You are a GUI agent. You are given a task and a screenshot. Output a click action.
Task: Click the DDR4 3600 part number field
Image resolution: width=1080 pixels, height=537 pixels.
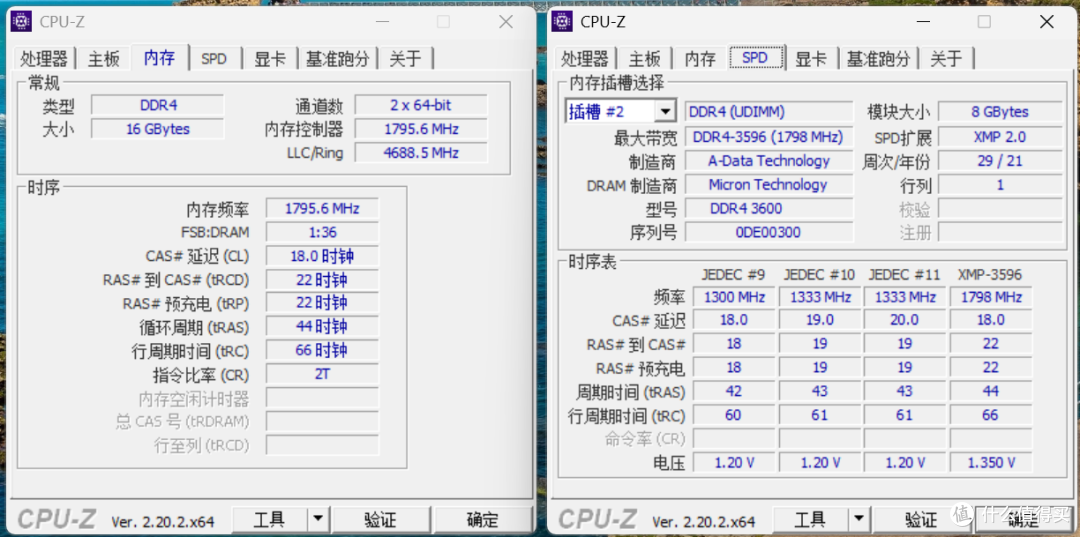point(769,208)
